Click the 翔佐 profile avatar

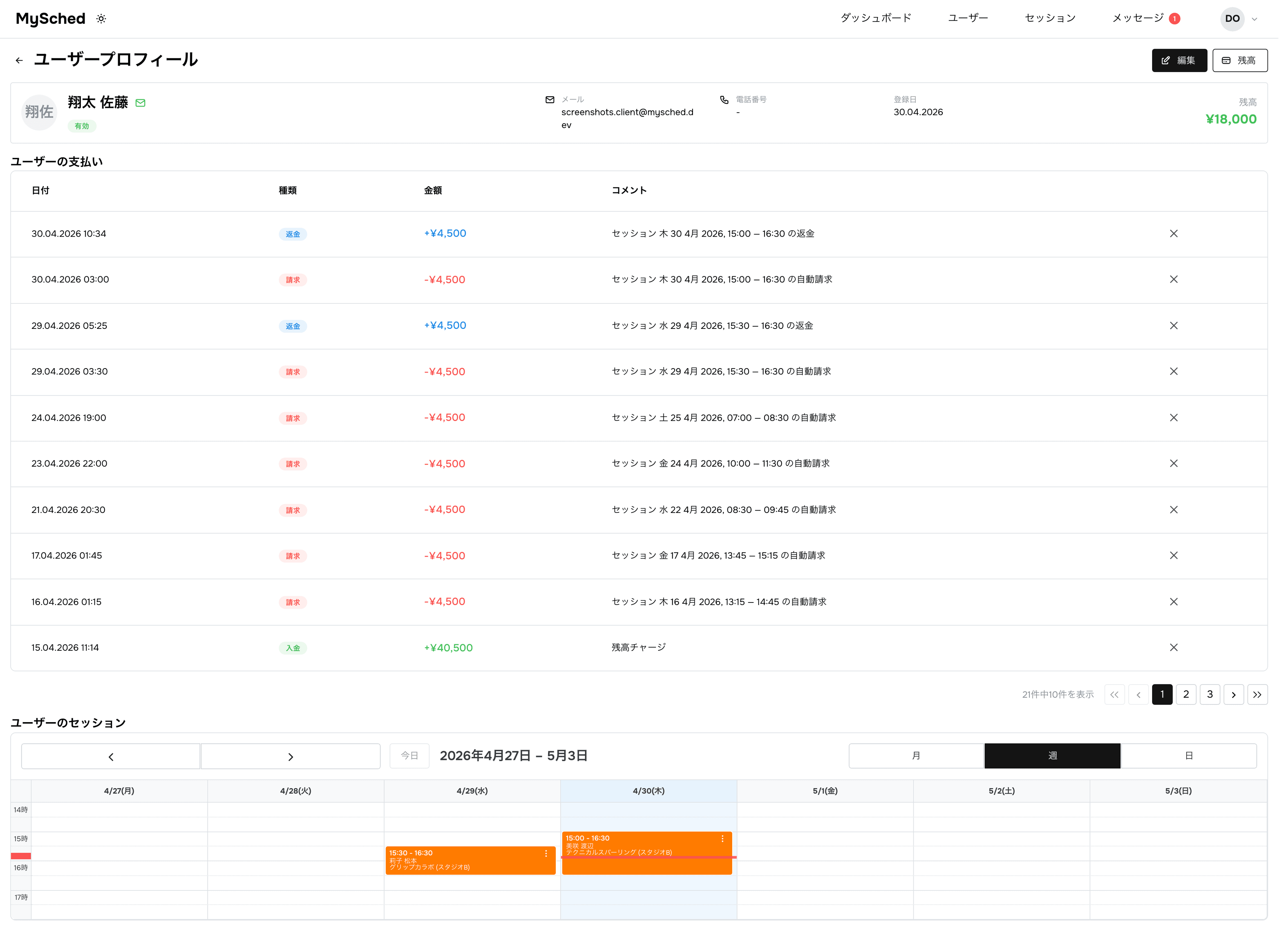pyautogui.click(x=40, y=113)
